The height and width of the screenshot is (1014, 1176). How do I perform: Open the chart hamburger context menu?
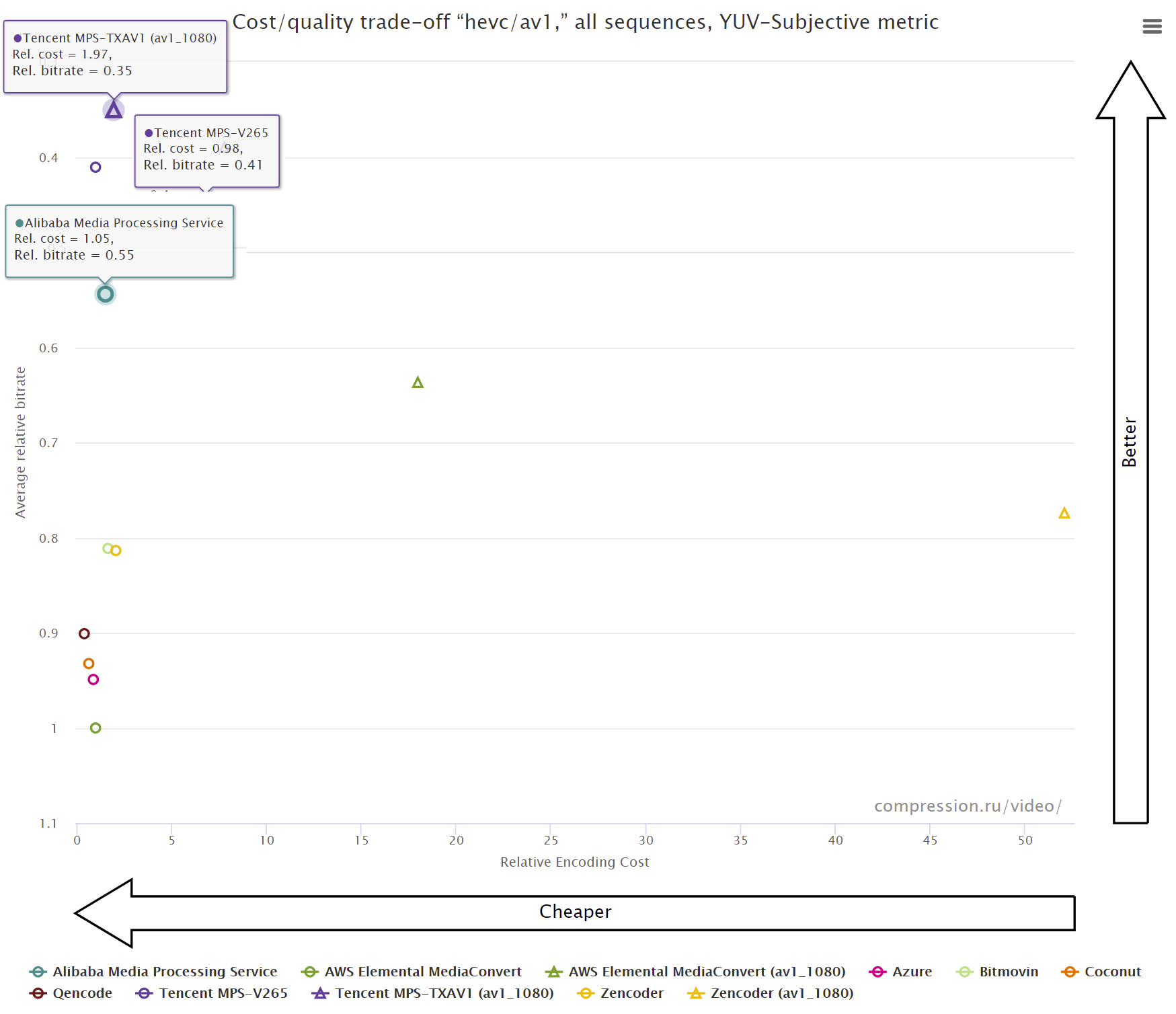1152,26
